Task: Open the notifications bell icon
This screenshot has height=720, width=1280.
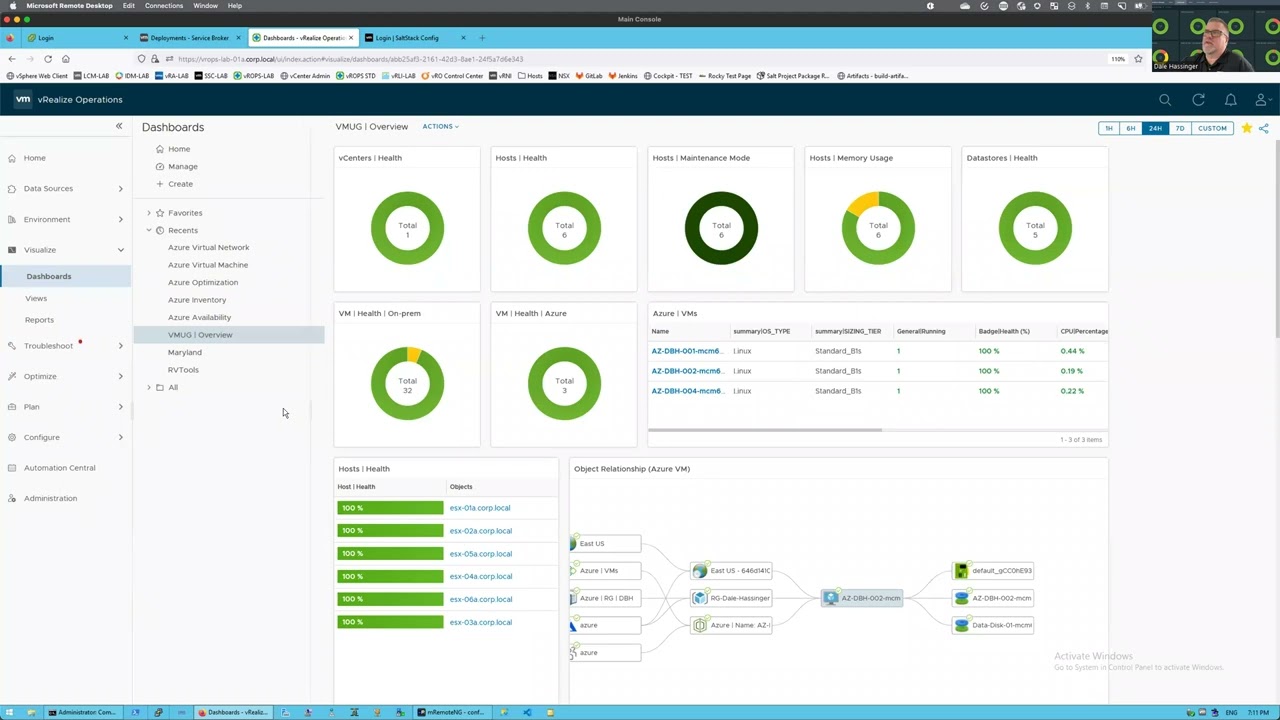Action: tap(1231, 100)
